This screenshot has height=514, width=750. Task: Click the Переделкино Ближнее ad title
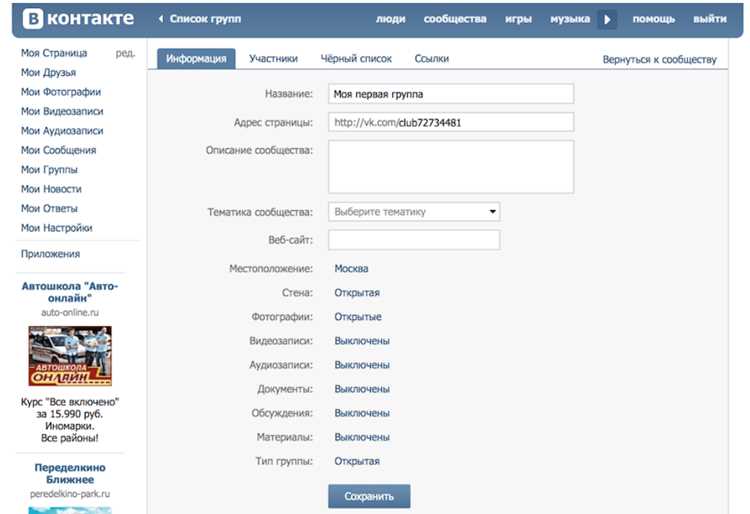point(70,473)
